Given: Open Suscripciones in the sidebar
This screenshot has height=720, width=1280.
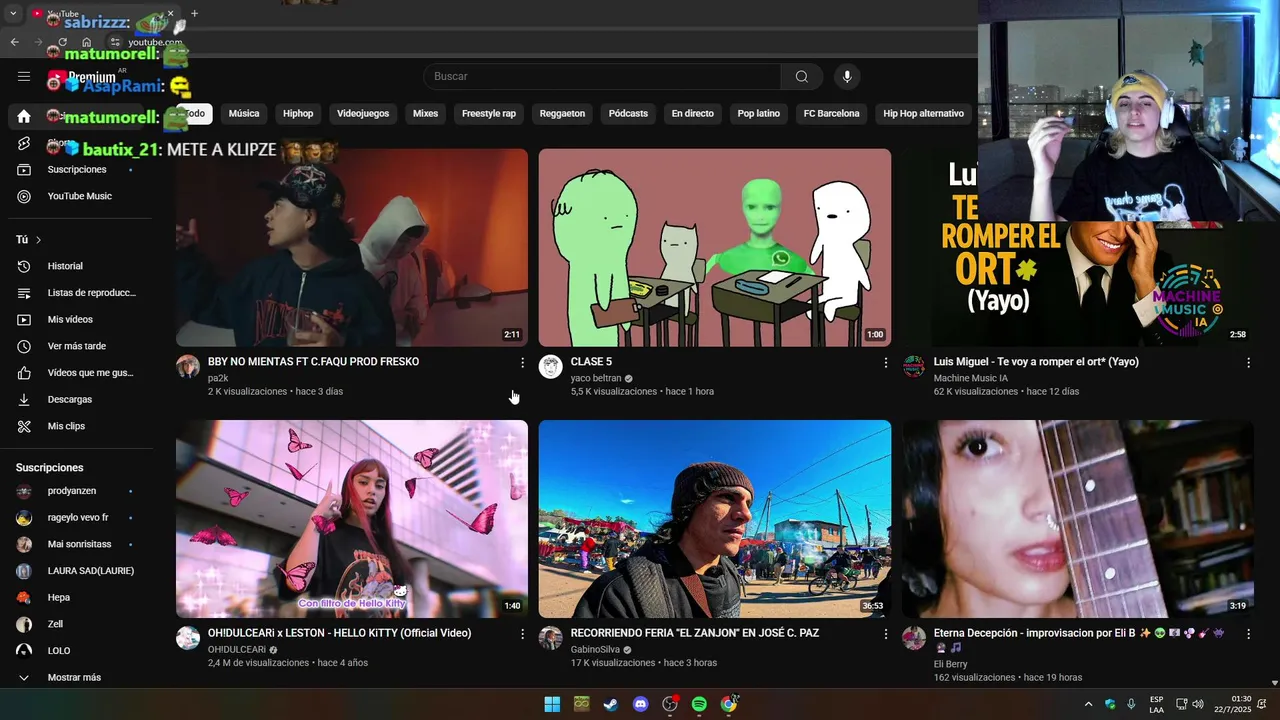Looking at the screenshot, I should 77,170.
